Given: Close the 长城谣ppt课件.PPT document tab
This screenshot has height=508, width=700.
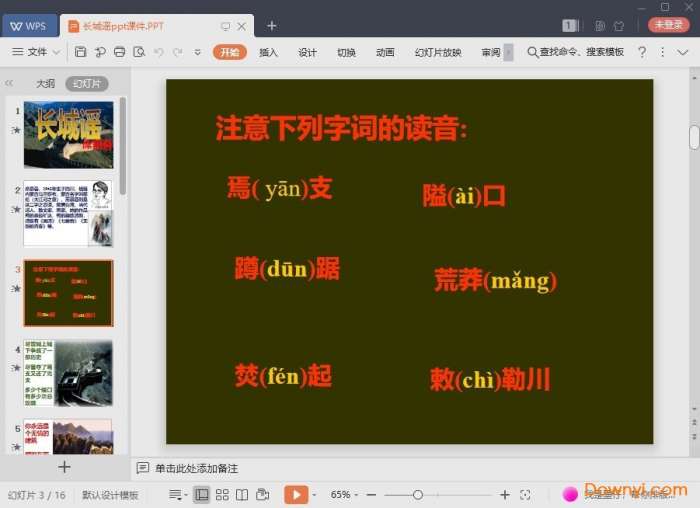Looking at the screenshot, I should (x=242, y=26).
